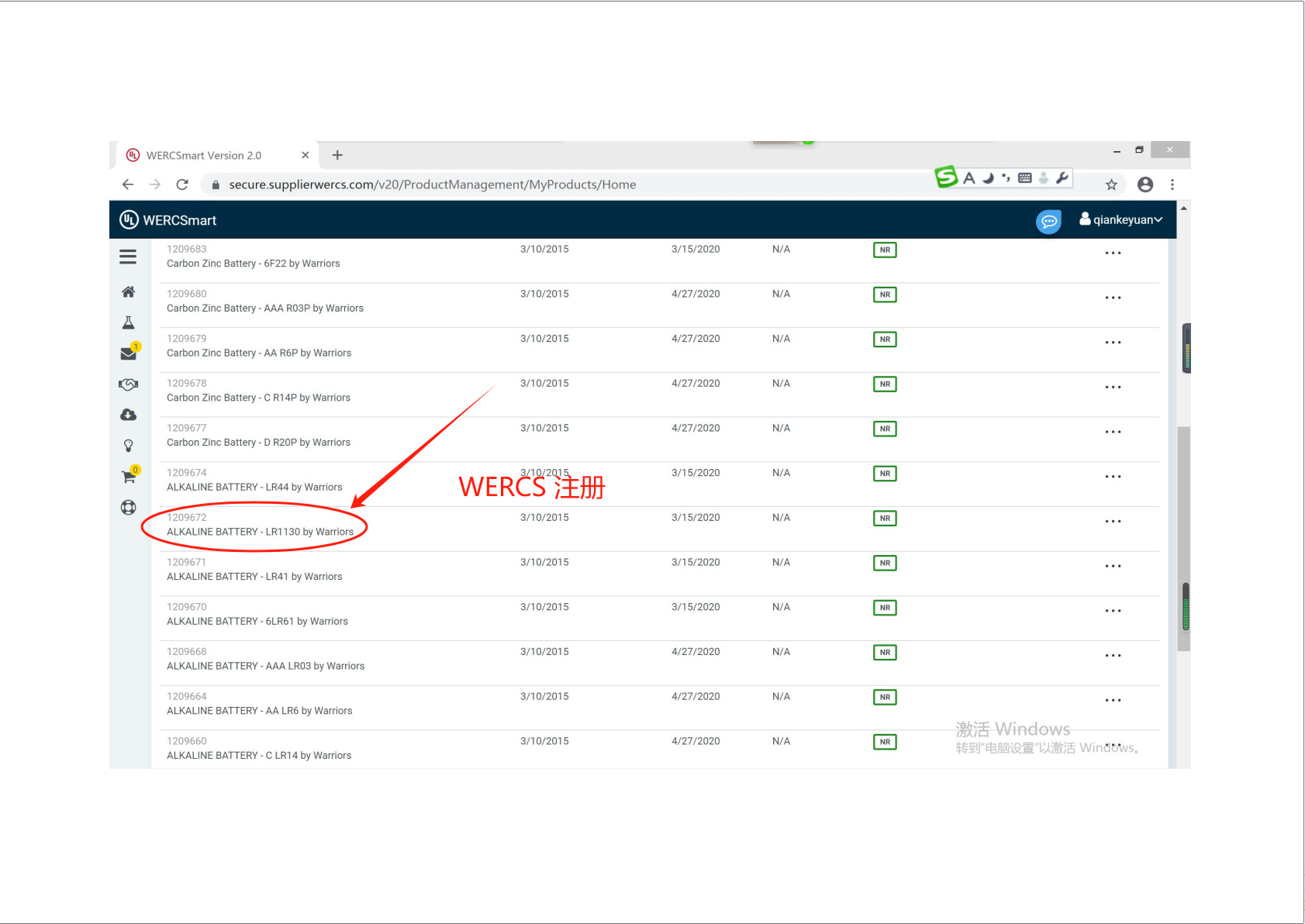The height and width of the screenshot is (924, 1305).
Task: Go back with the browser back arrow
Action: point(128,184)
